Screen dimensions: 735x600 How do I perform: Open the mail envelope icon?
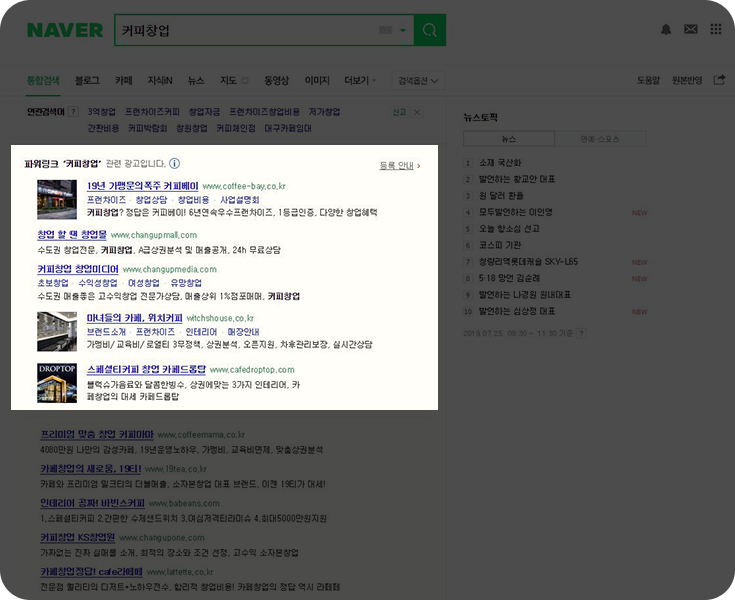690,30
